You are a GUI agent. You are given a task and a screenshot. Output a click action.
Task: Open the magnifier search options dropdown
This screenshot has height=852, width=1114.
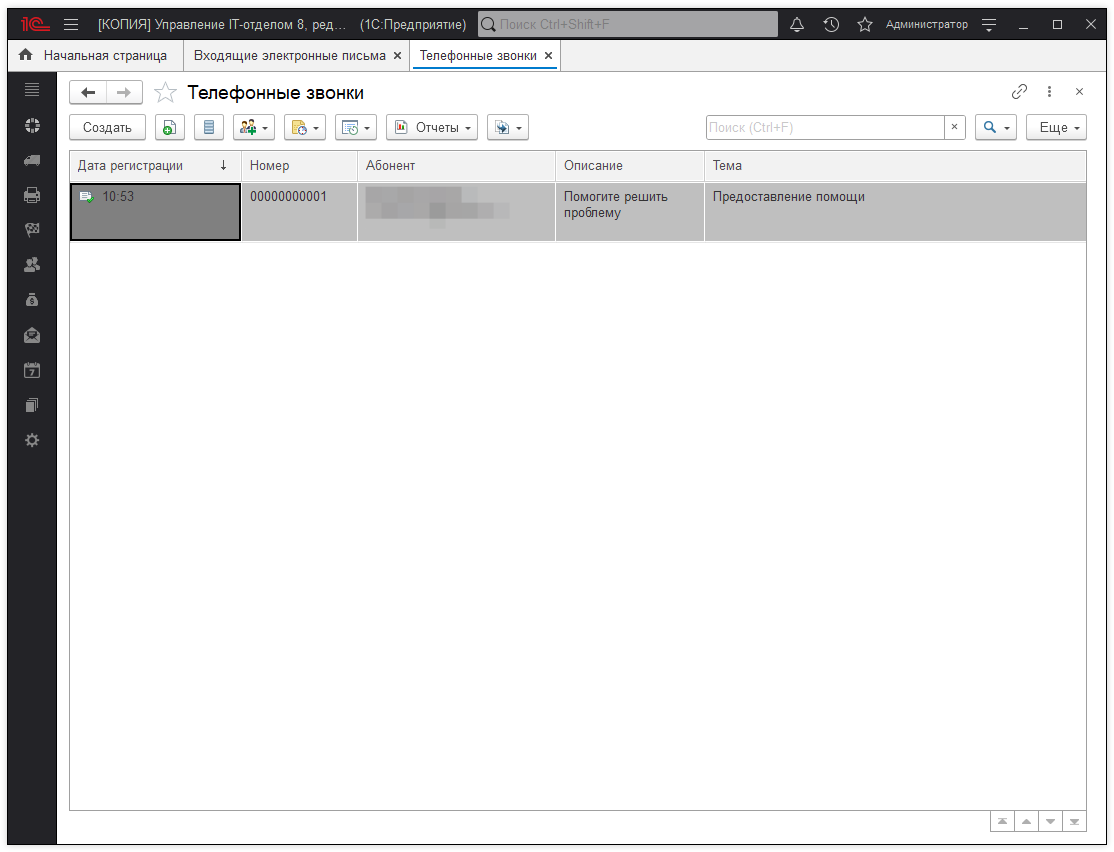click(995, 127)
